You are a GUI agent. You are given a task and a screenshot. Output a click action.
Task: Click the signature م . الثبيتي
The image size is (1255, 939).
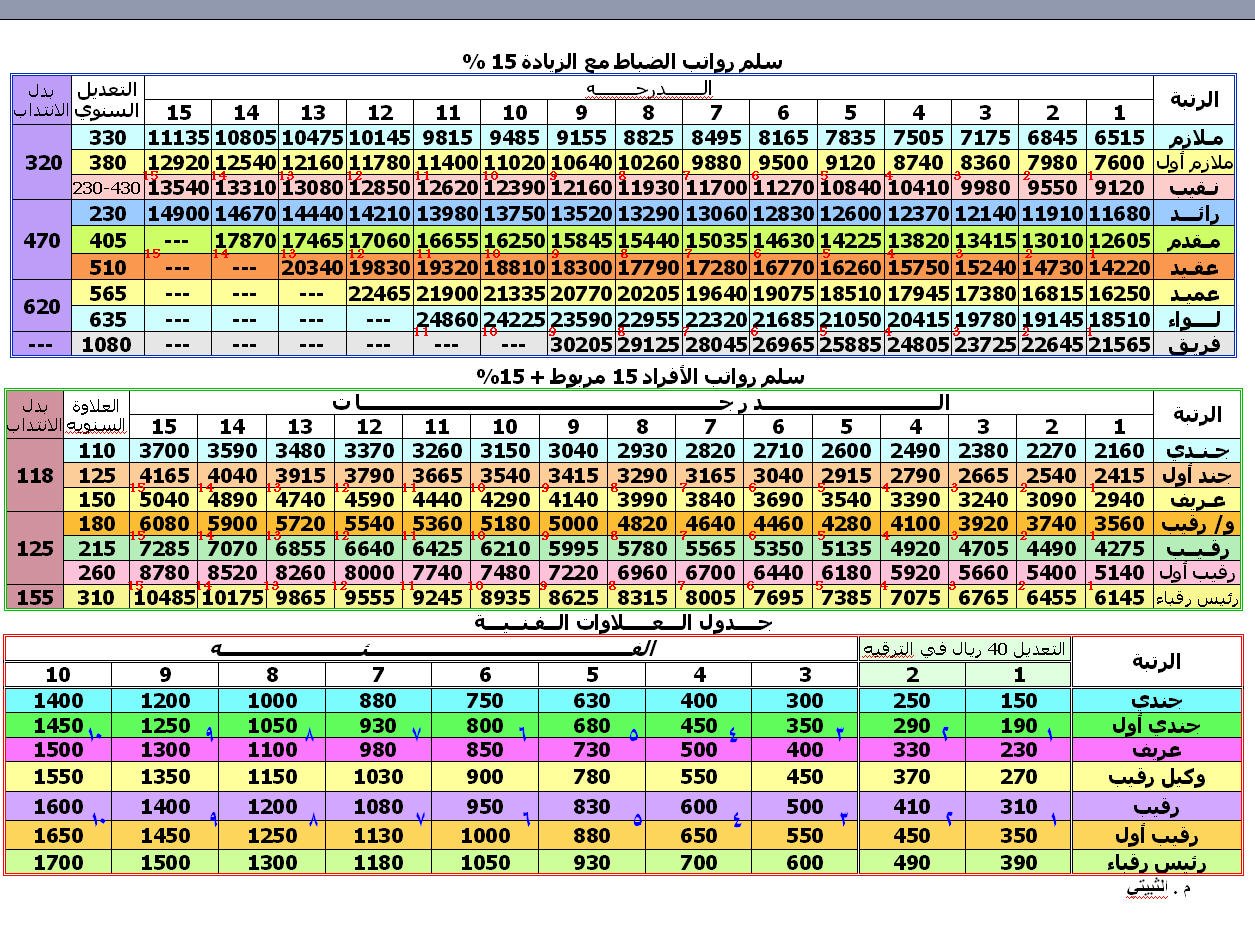[x=1158, y=887]
